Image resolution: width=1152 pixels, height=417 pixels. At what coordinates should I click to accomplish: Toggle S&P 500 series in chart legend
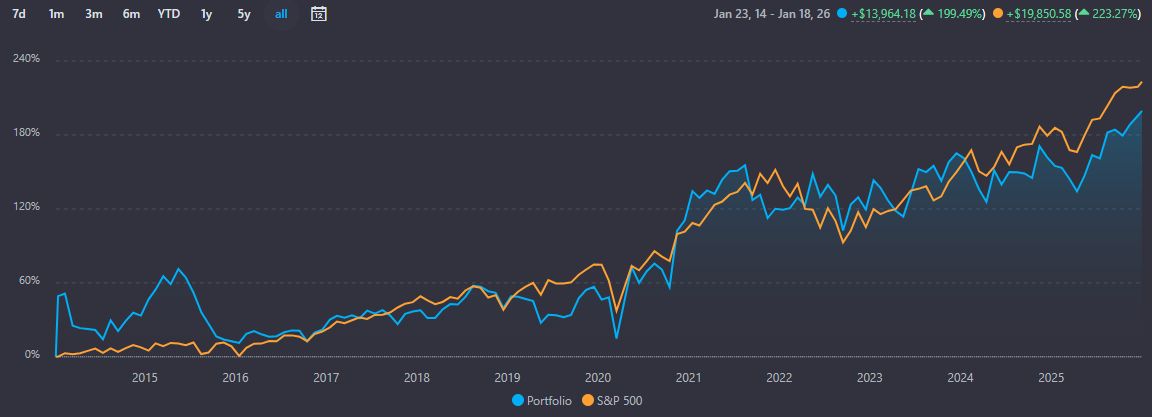(x=614, y=400)
